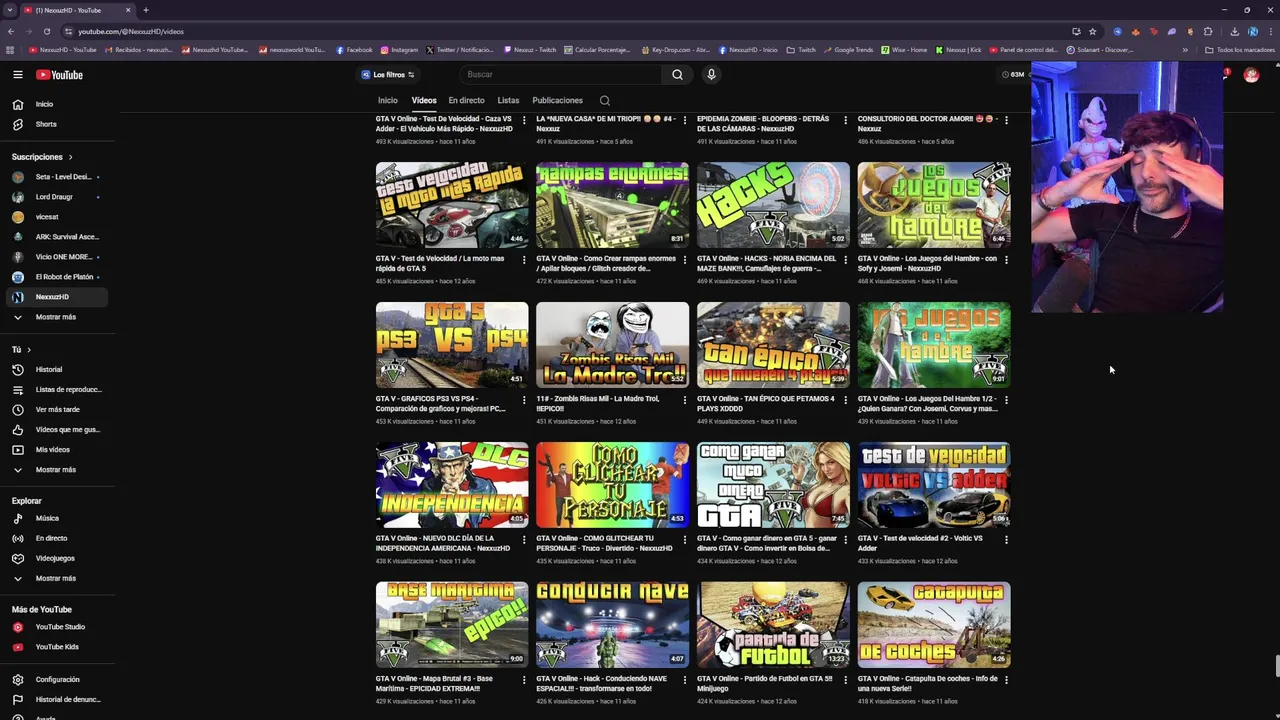This screenshot has height=720, width=1280.
Task: Open the Chrome apps grid shortcut
Action: [10, 50]
